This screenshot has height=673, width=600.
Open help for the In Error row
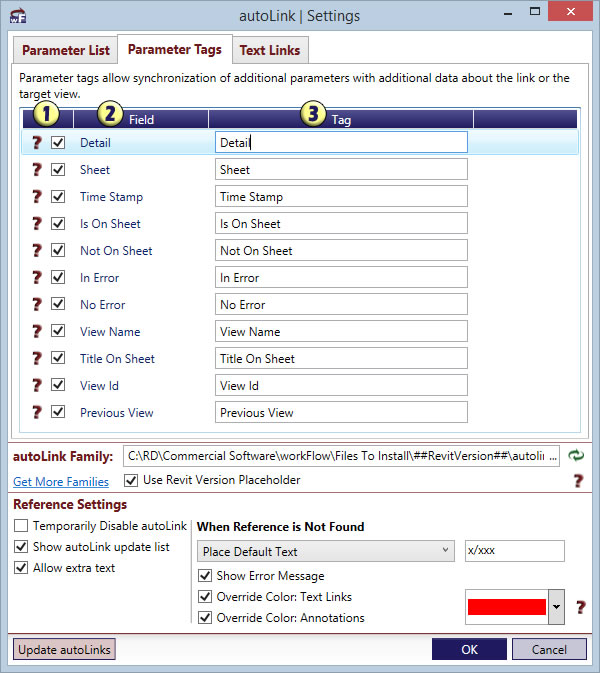coord(37,278)
